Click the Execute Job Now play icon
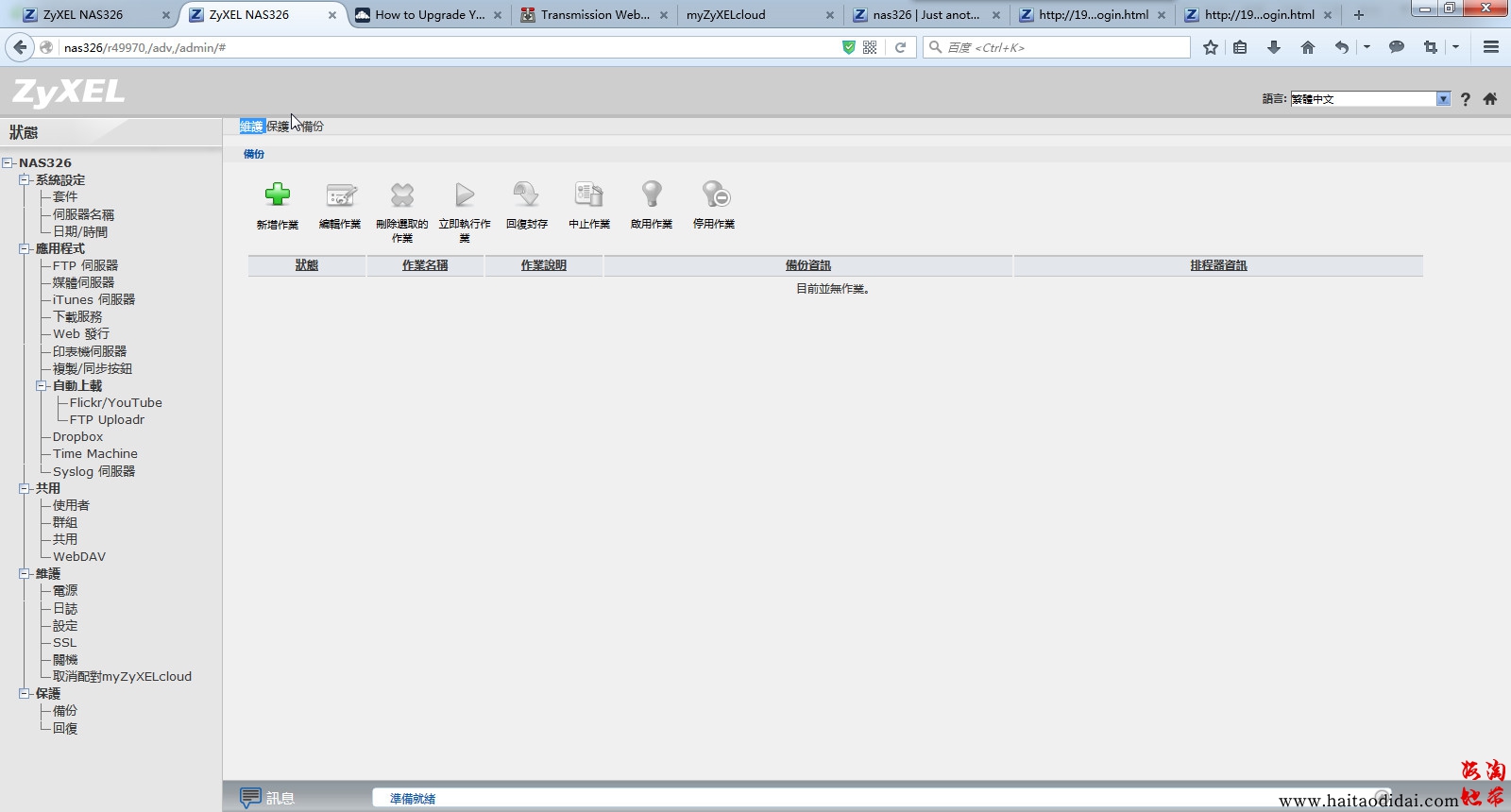 (465, 195)
